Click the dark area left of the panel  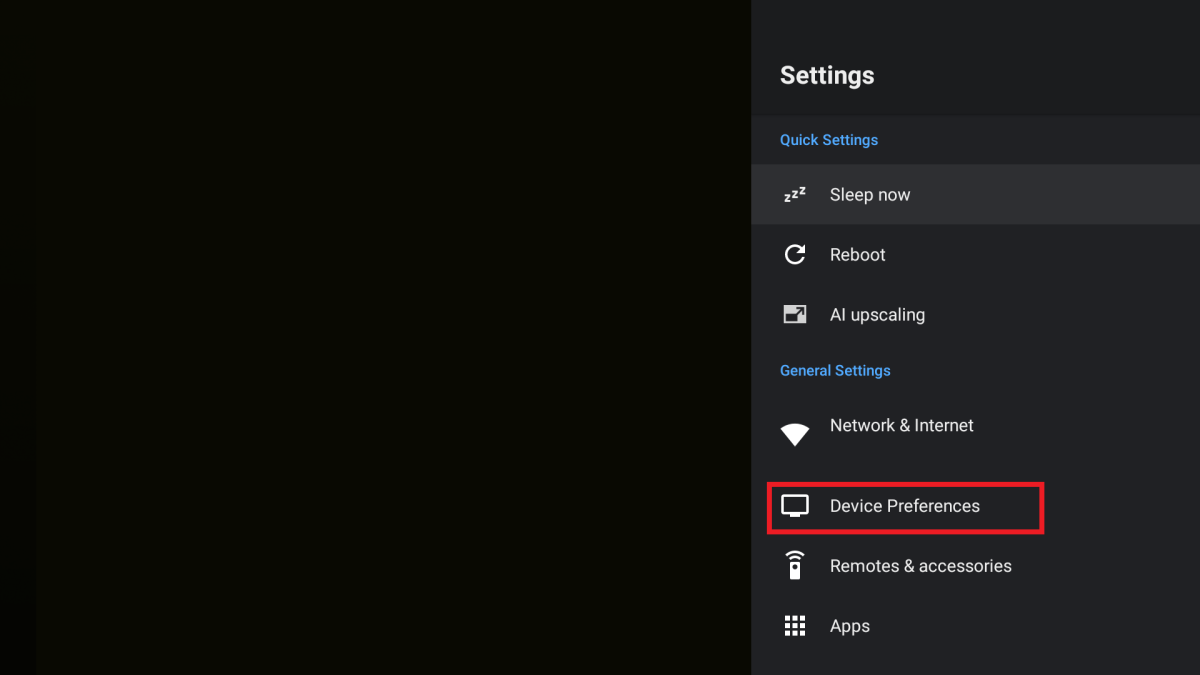(375, 337)
